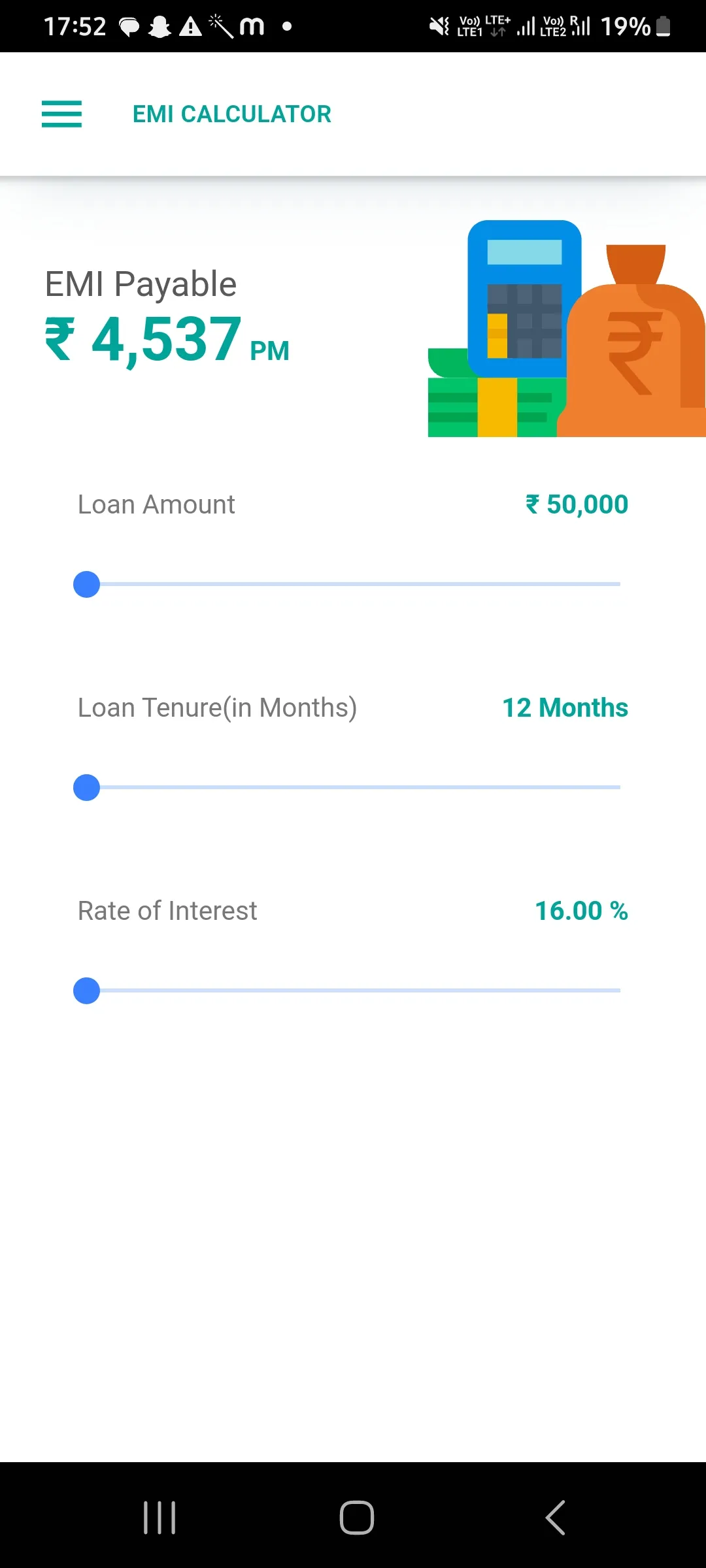706x1568 pixels.
Task: Tap the EMI CALCULATOR title
Action: 232,114
